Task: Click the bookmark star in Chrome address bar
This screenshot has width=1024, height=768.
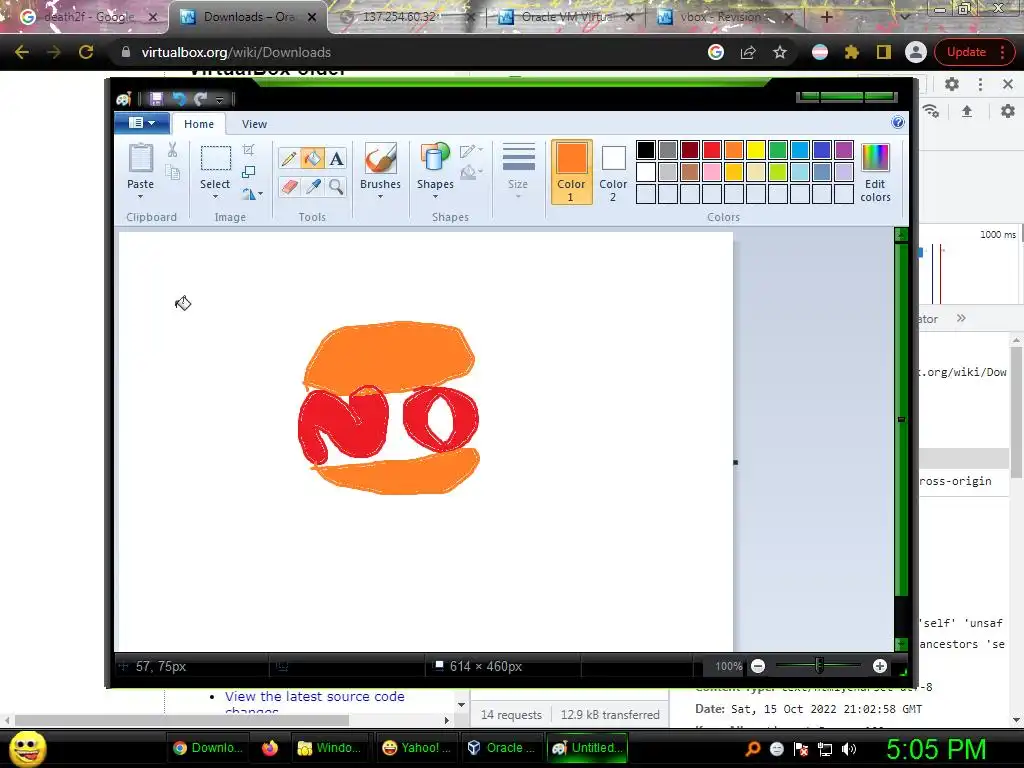Action: [780, 52]
